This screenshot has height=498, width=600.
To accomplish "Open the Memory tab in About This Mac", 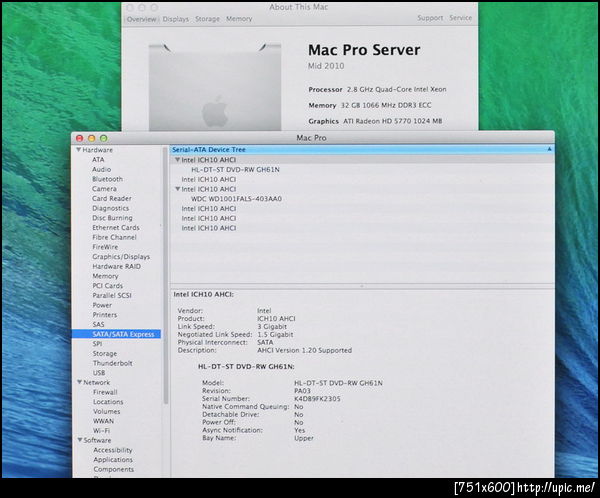I will (x=239, y=19).
